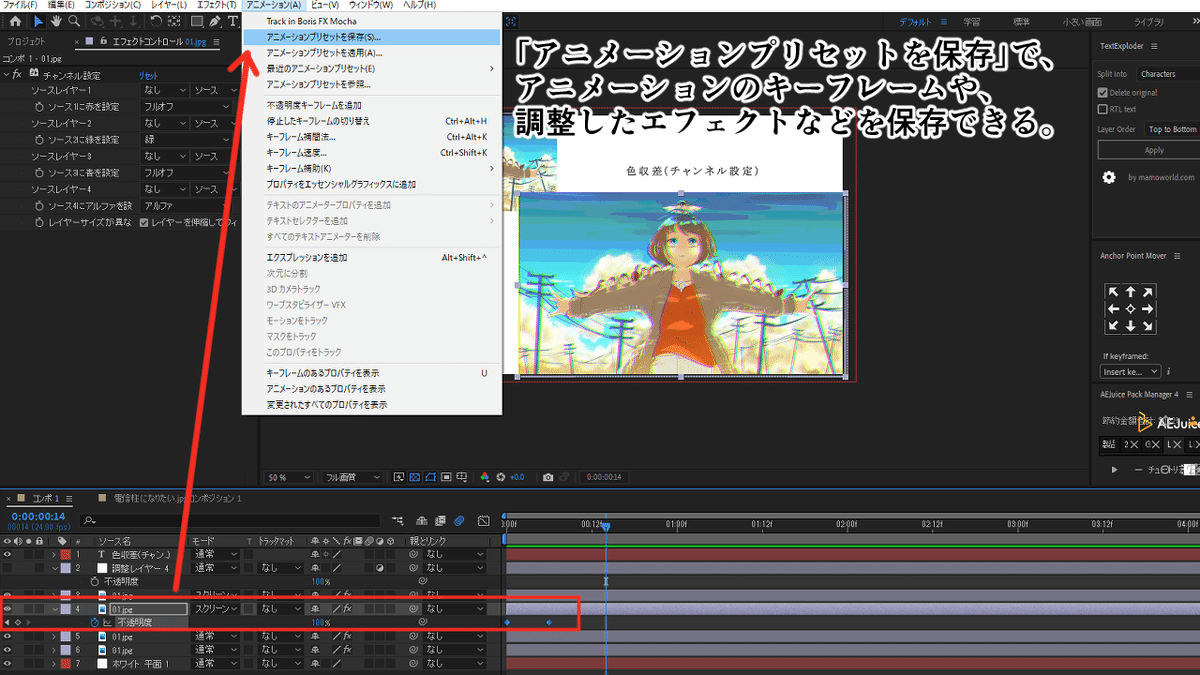Select the Rotation tool in the toolbar

click(156, 21)
